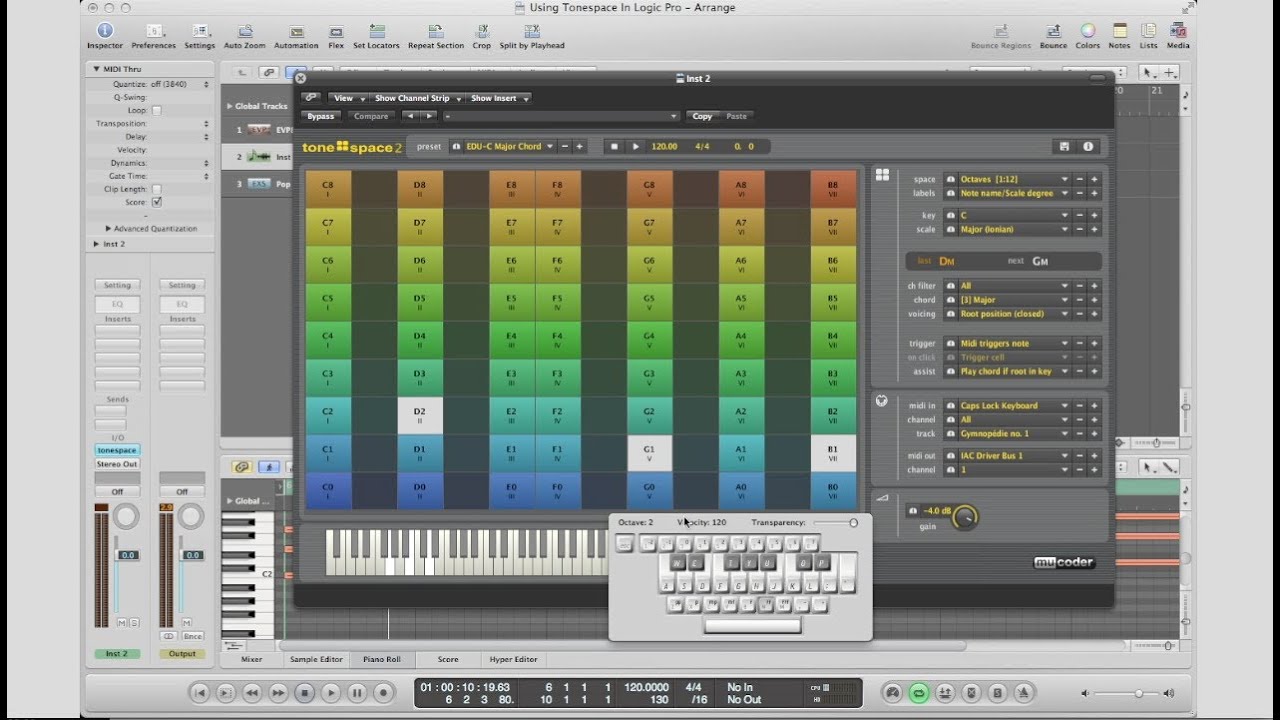This screenshot has width=1280, height=720.
Task: Go to beginning using the transport bar
Action: 200,692
